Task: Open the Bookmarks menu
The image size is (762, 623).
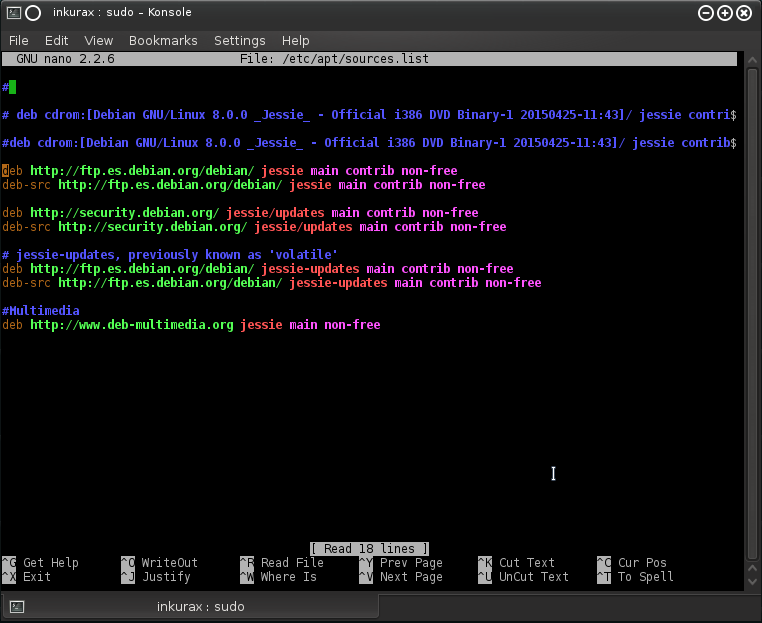Action: pos(163,40)
